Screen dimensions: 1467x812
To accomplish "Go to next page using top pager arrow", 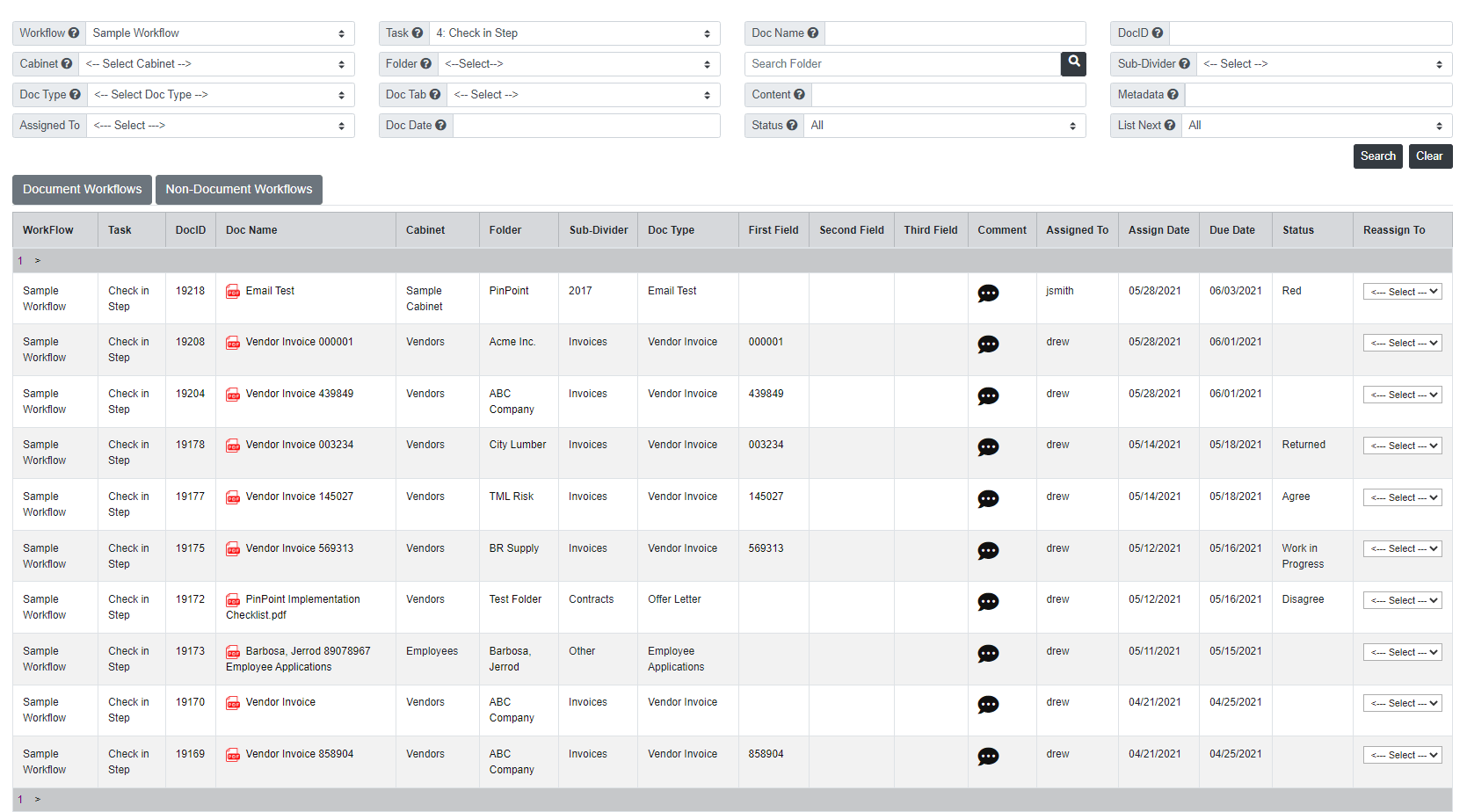I will coord(38,260).
